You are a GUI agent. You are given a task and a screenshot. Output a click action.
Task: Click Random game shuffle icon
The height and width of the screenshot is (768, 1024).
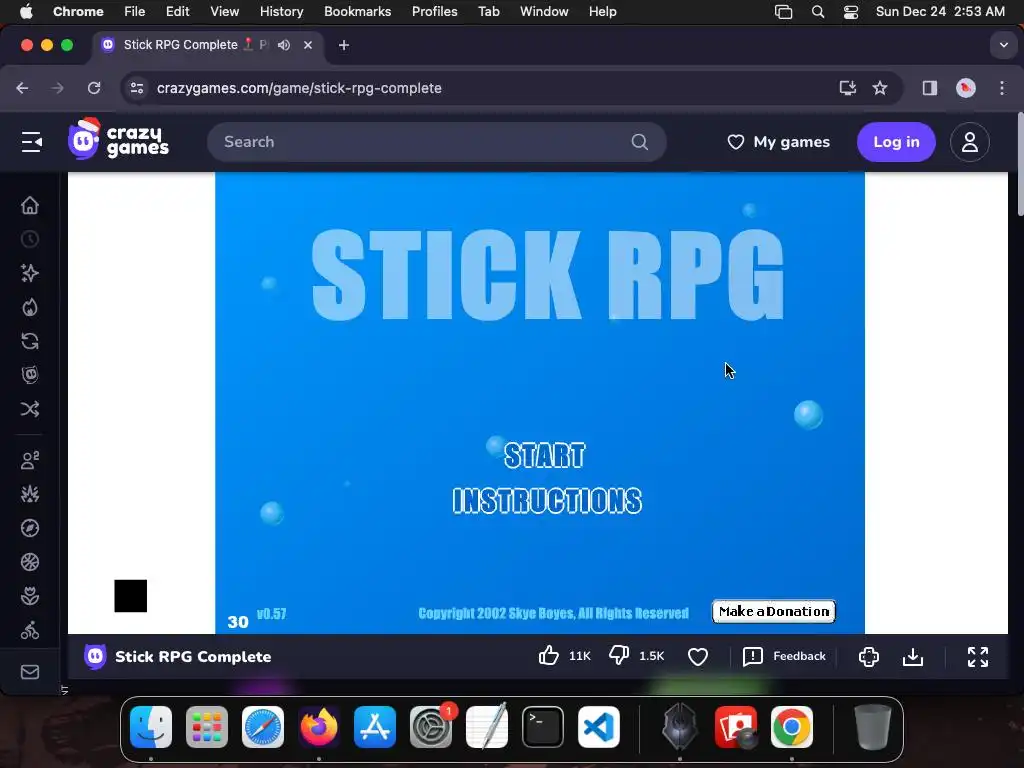pyautogui.click(x=30, y=409)
